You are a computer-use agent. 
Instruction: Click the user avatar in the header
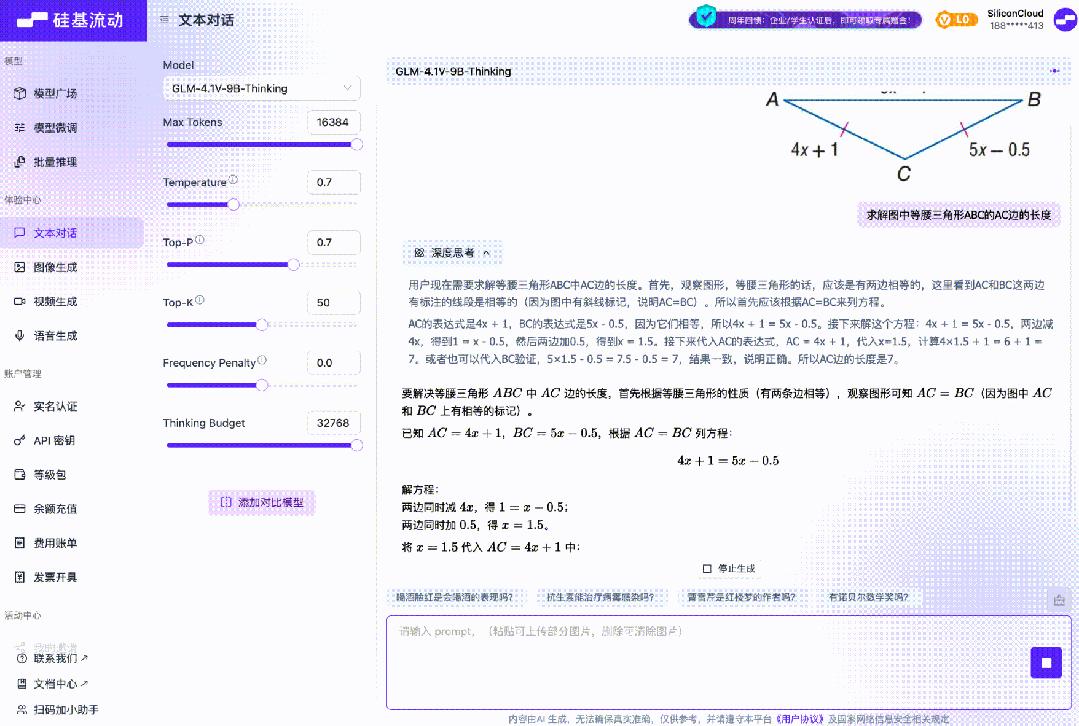pos(1065,19)
